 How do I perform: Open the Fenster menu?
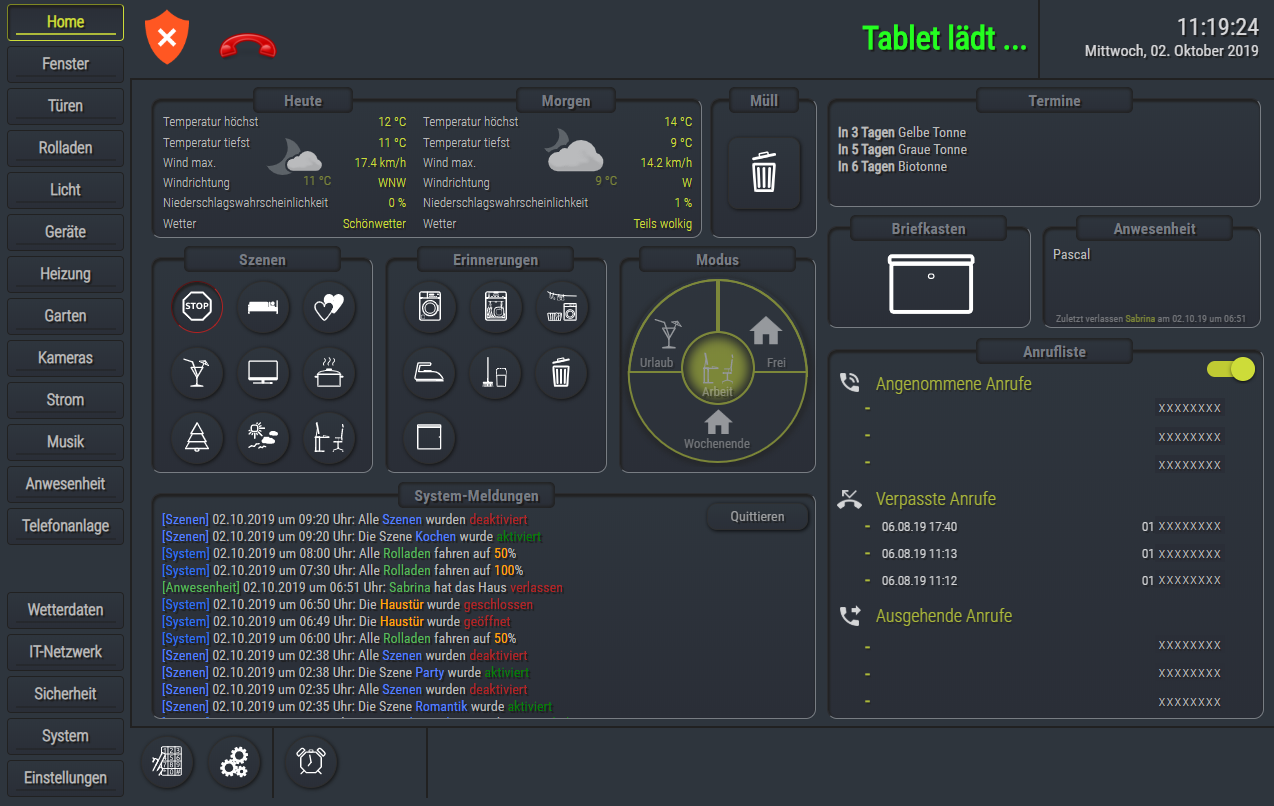point(66,64)
